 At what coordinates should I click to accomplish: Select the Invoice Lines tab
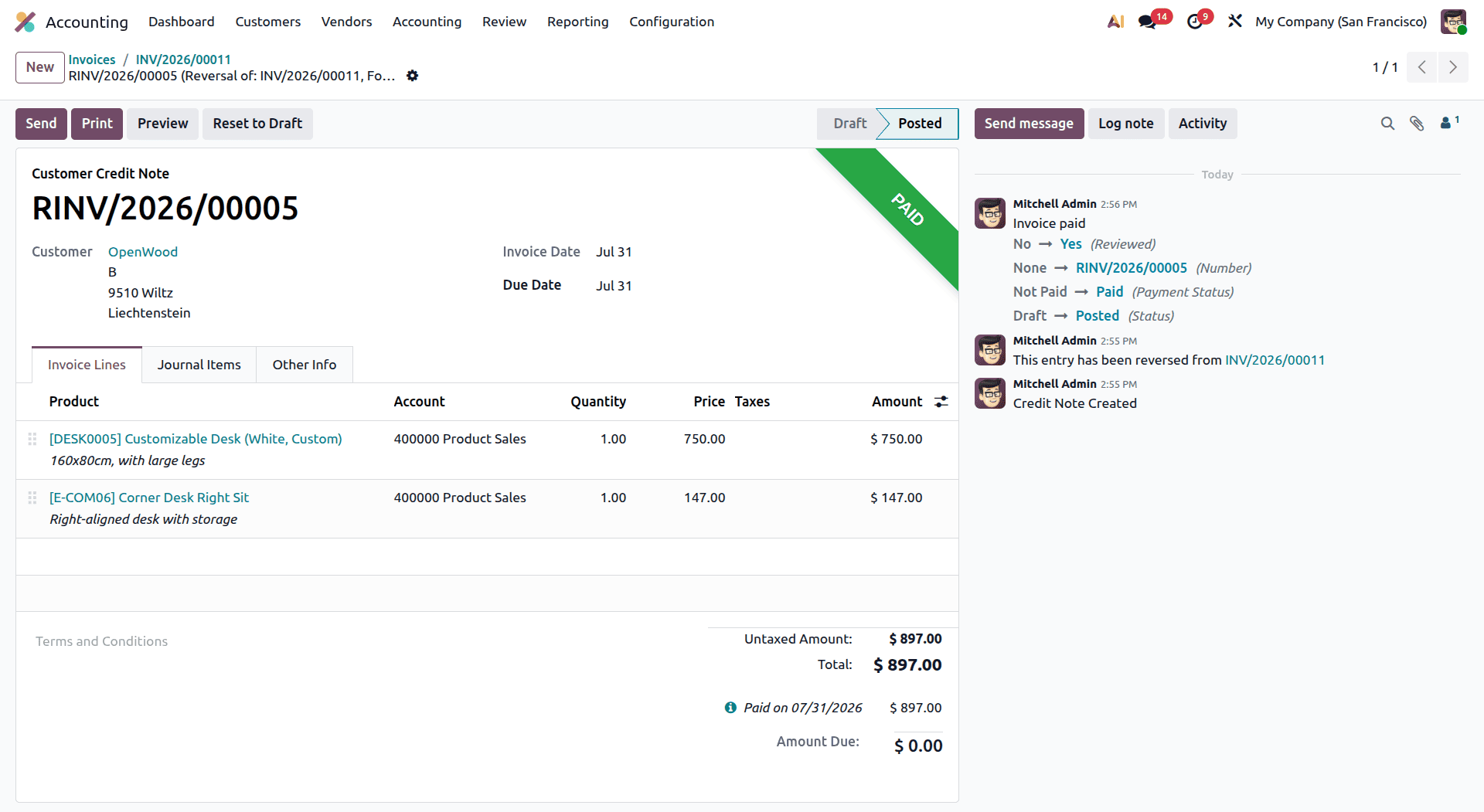87,365
